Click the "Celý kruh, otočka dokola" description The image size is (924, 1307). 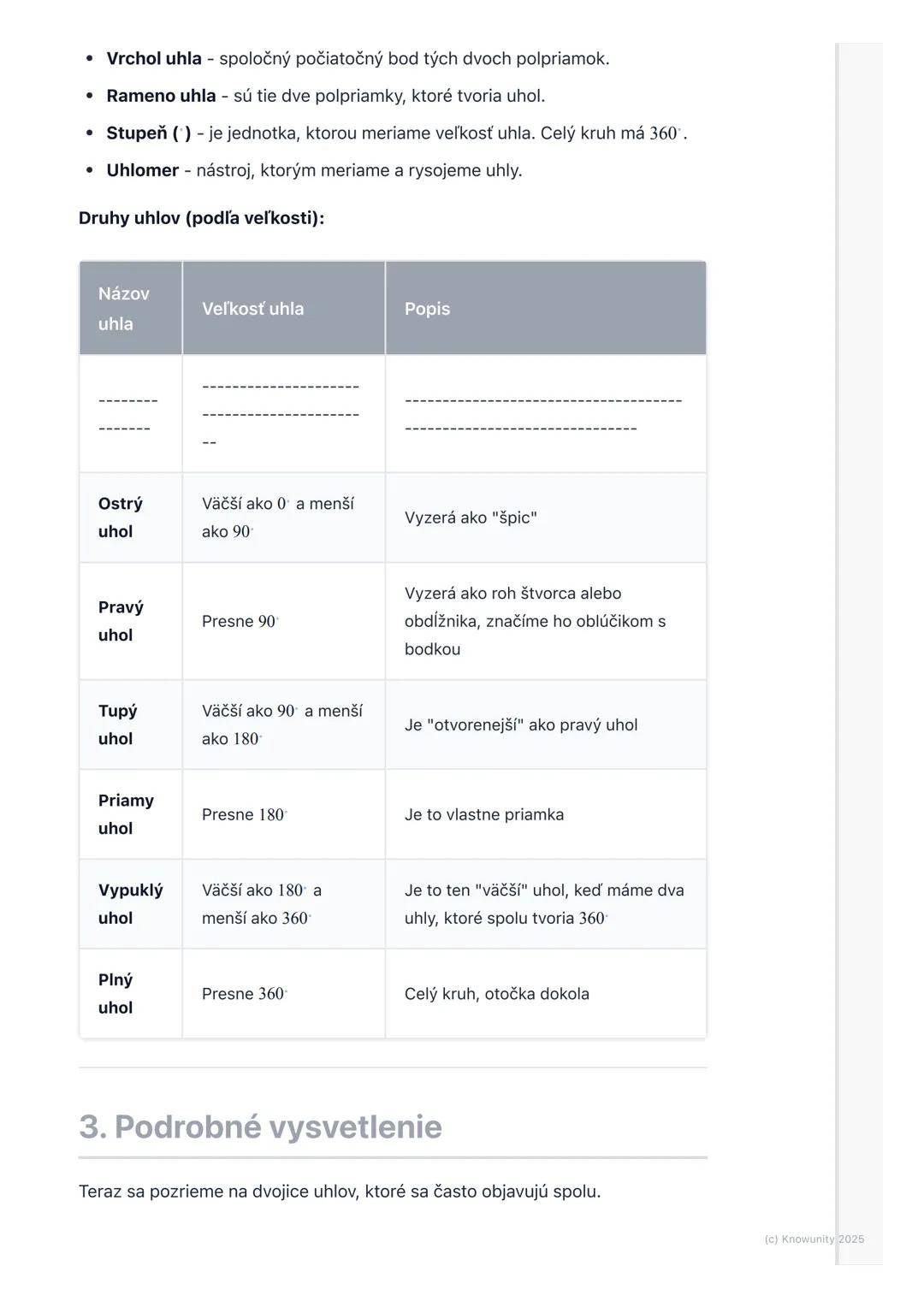pos(496,994)
